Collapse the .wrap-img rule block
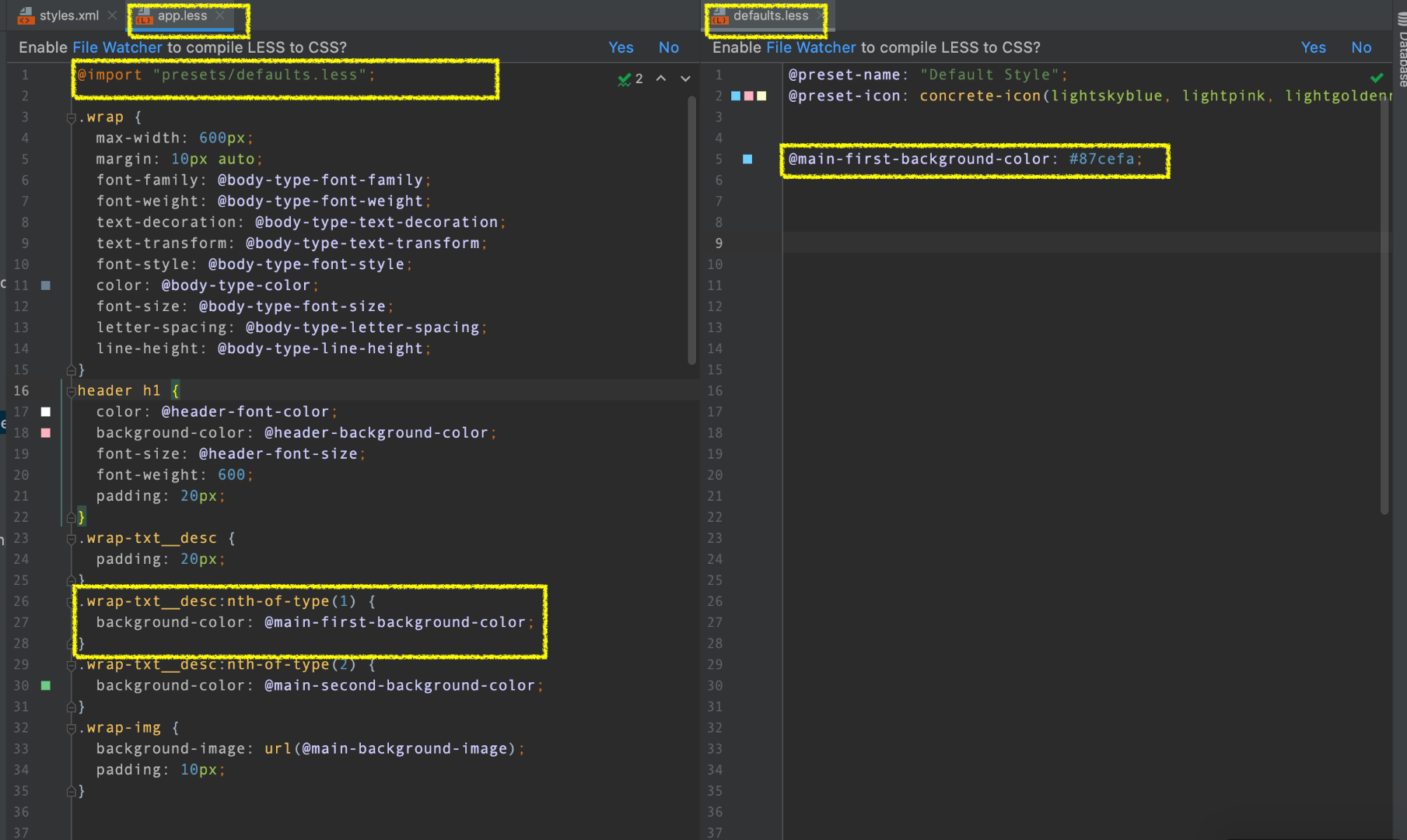 click(x=71, y=728)
